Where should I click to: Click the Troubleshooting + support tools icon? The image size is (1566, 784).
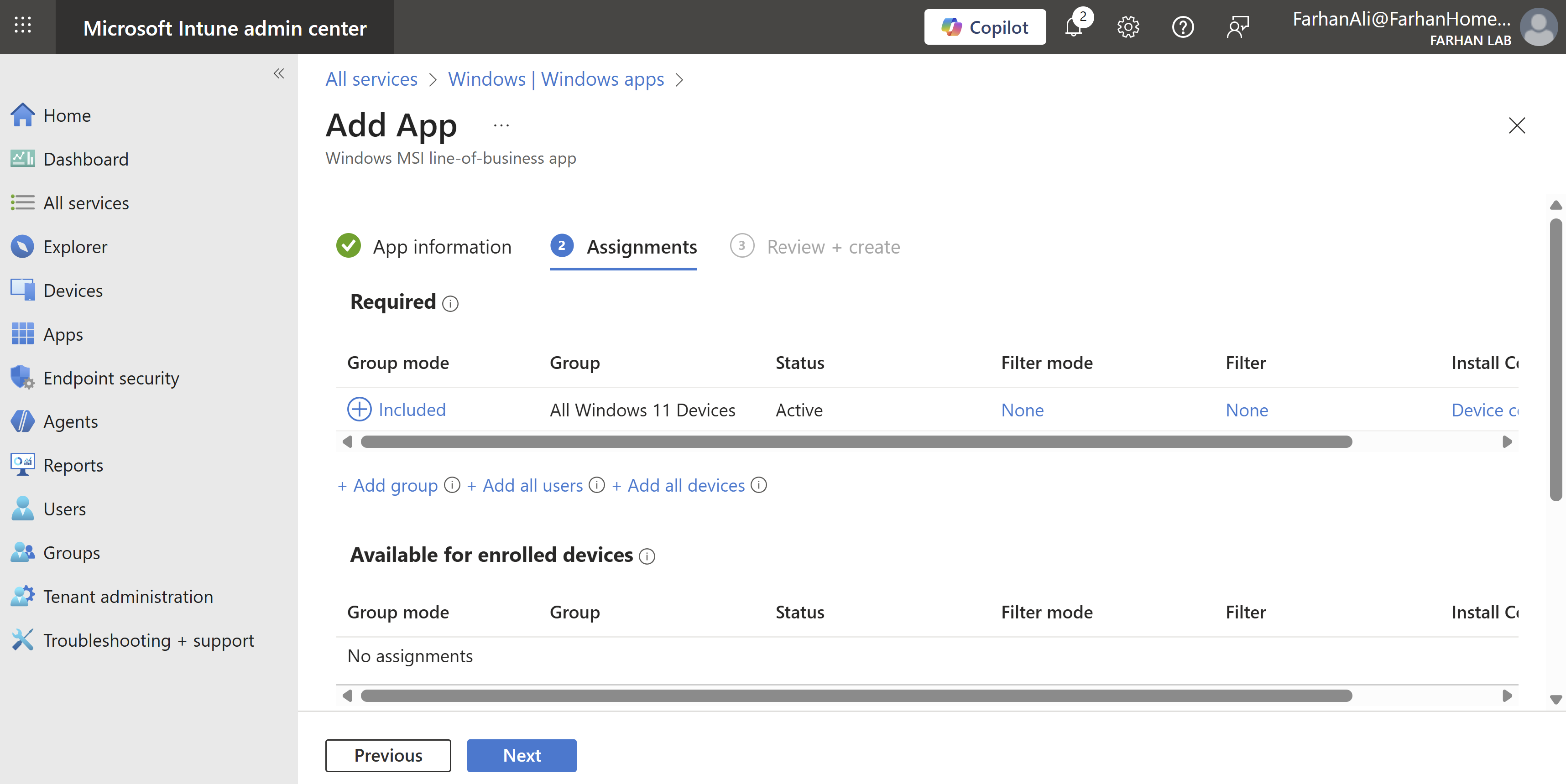(x=22, y=640)
